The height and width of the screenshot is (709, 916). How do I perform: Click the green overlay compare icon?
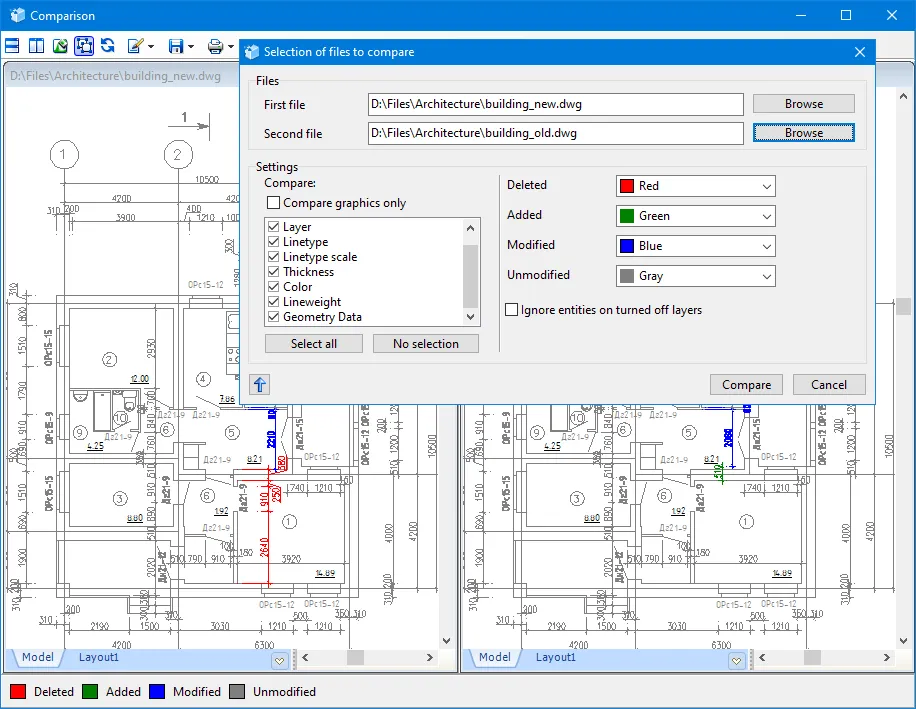click(x=60, y=46)
